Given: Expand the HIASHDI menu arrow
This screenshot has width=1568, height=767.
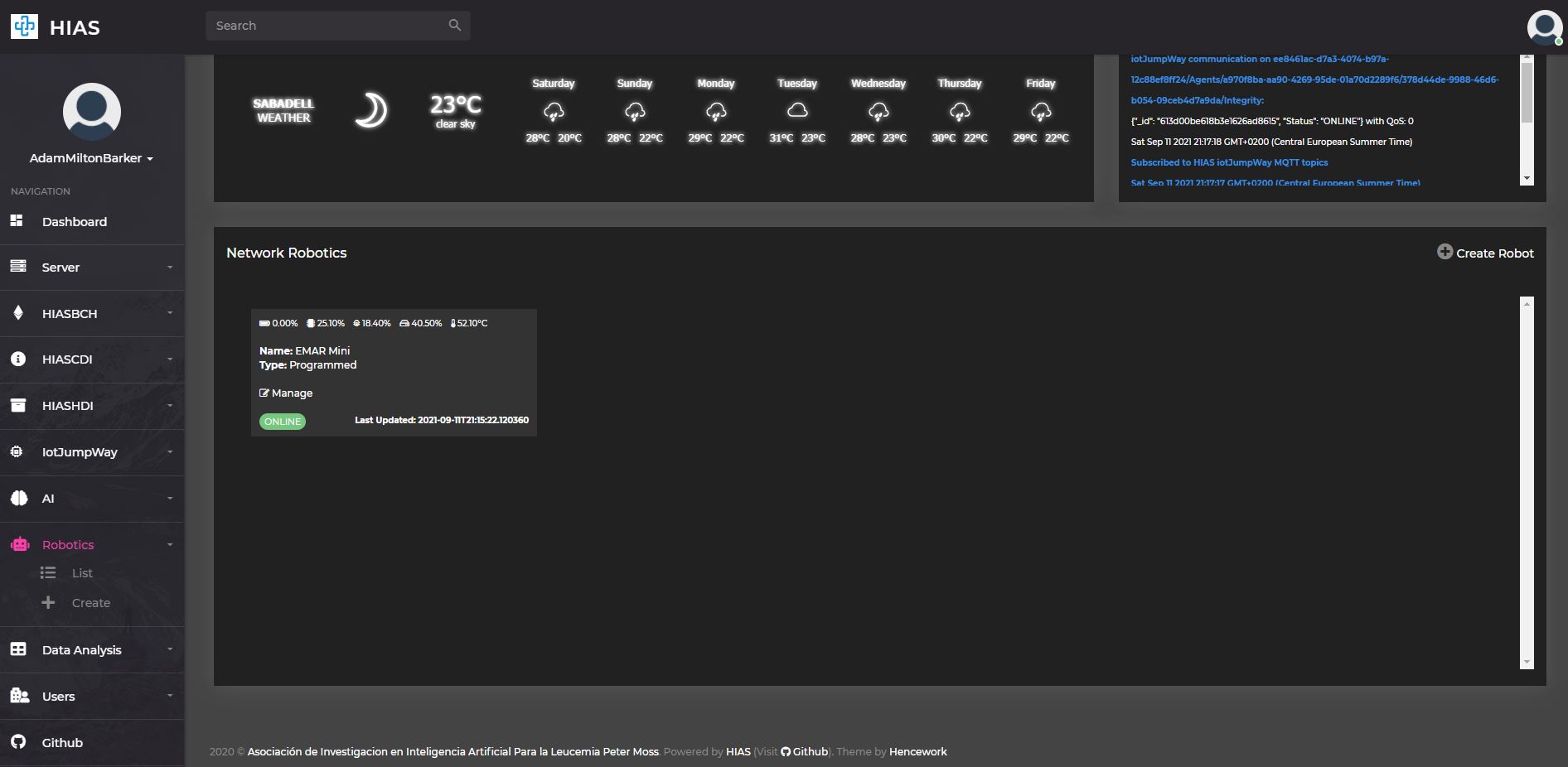Looking at the screenshot, I should tap(170, 406).
